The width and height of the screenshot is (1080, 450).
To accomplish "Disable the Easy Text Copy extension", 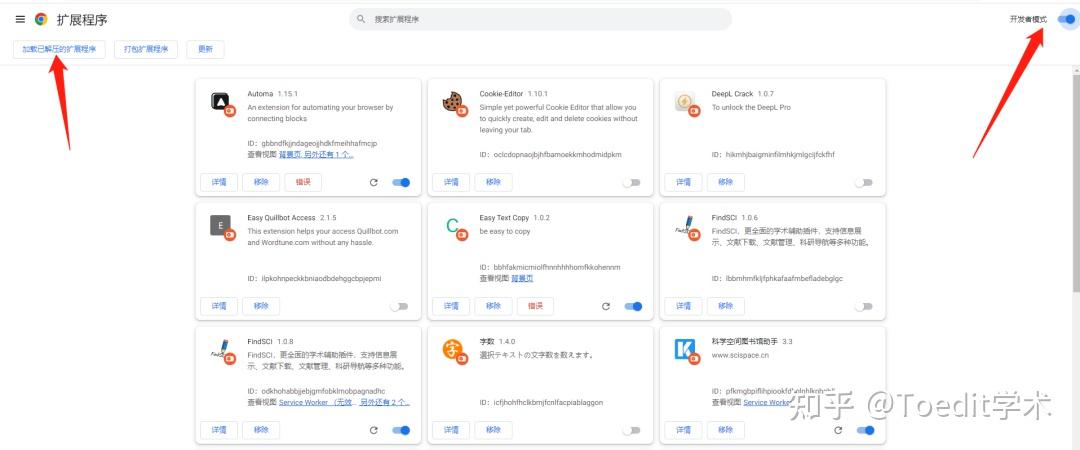I will pos(633,307).
